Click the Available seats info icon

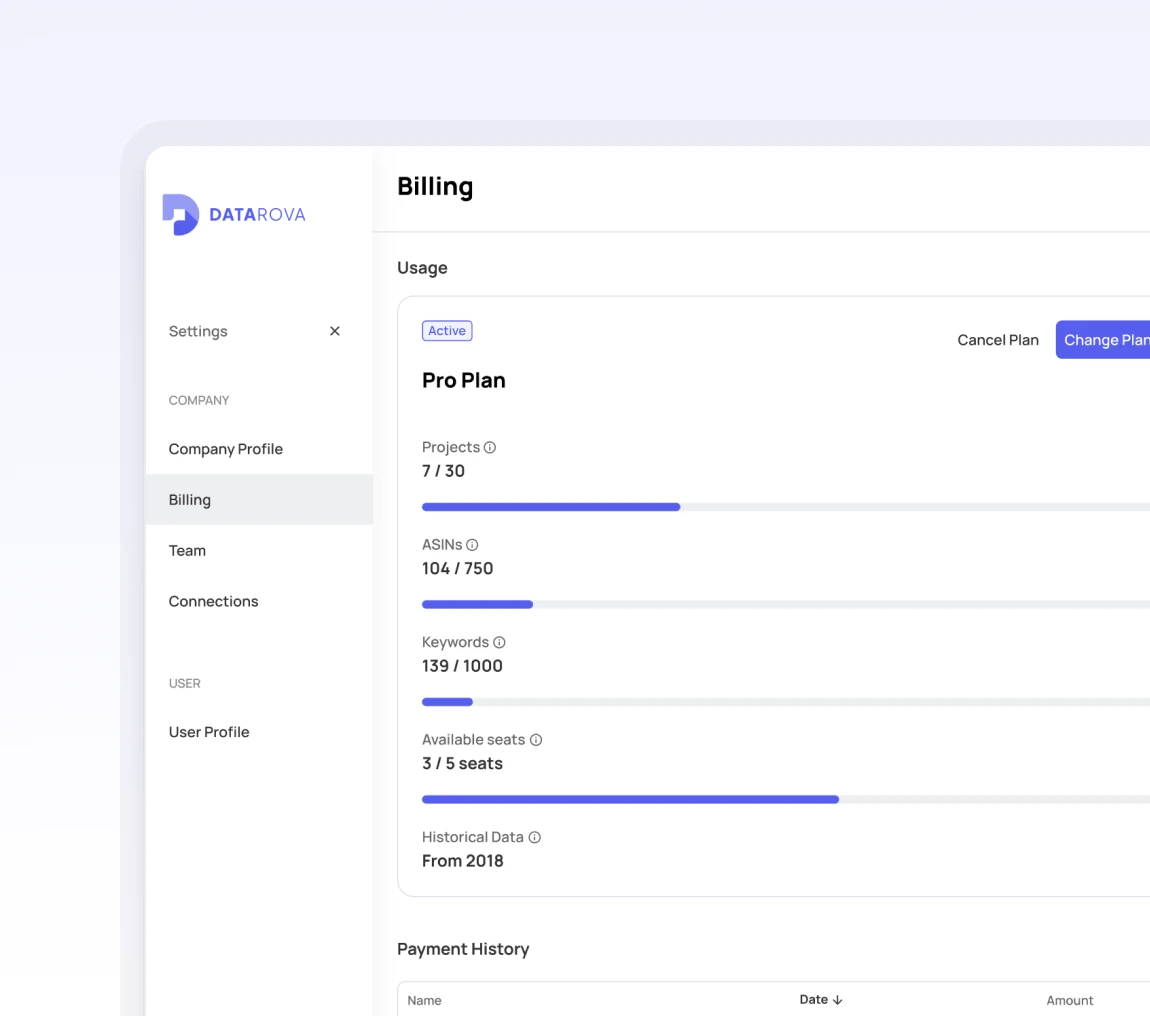point(536,740)
